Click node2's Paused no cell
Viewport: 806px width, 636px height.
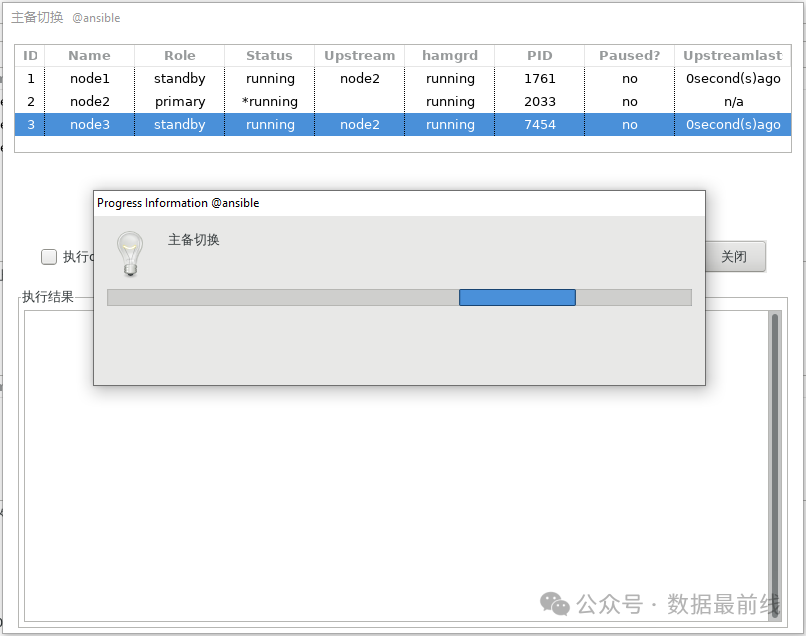click(629, 101)
